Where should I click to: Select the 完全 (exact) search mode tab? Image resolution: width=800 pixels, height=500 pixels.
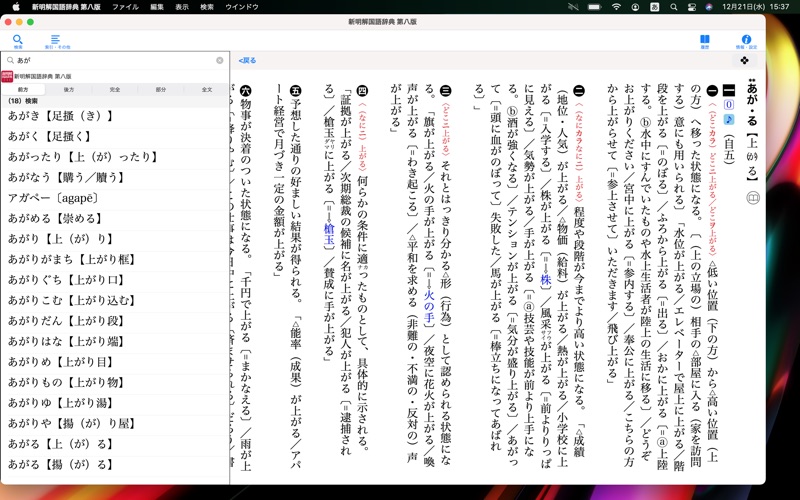point(115,89)
